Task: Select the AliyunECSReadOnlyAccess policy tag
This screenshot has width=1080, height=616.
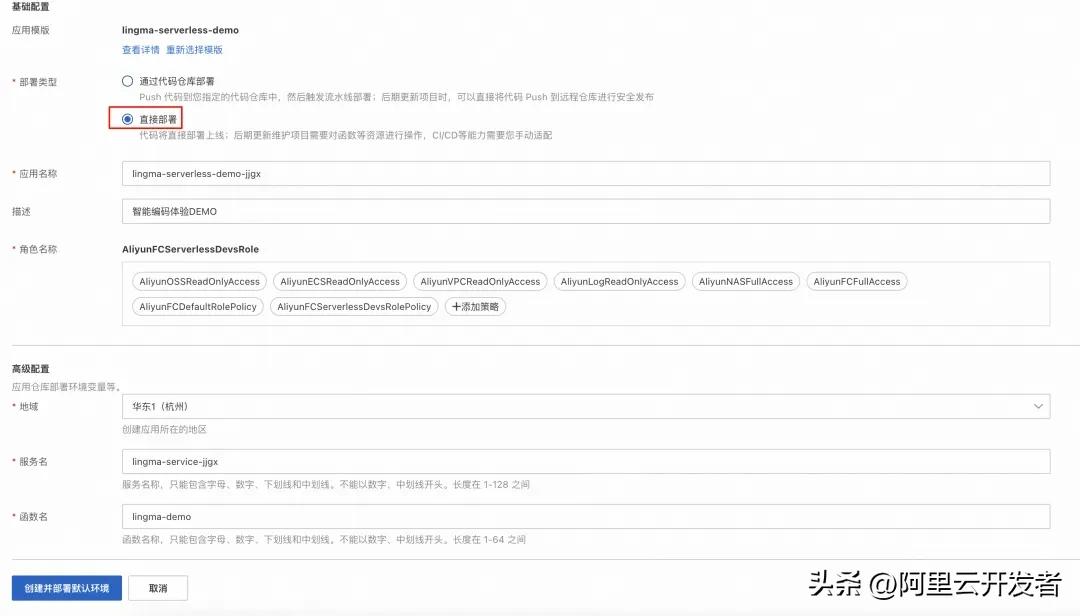Action: click(x=341, y=281)
